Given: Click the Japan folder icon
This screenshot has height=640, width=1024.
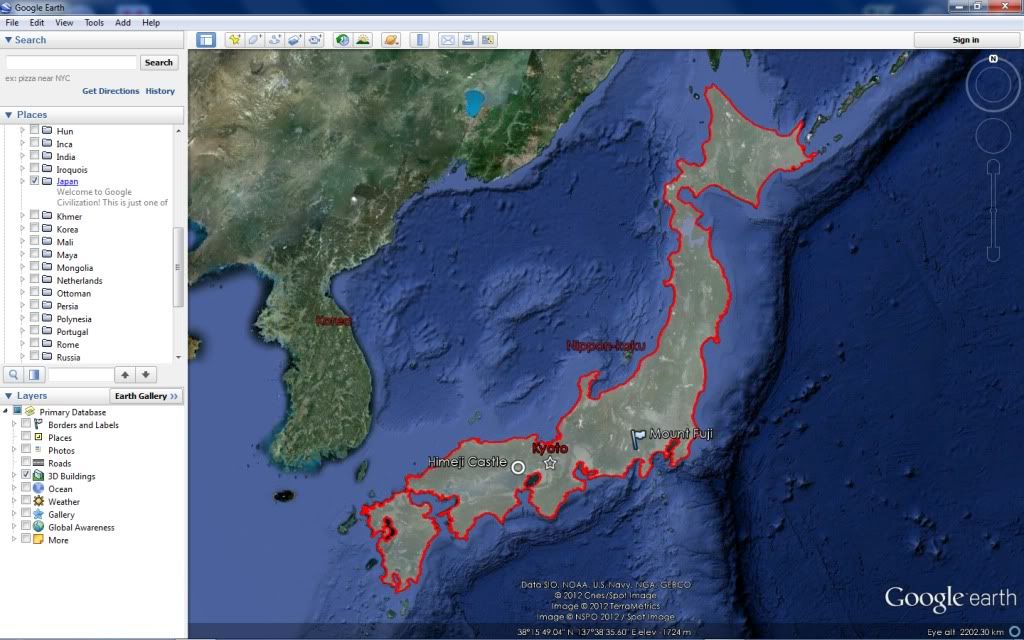Looking at the screenshot, I should pos(47,181).
